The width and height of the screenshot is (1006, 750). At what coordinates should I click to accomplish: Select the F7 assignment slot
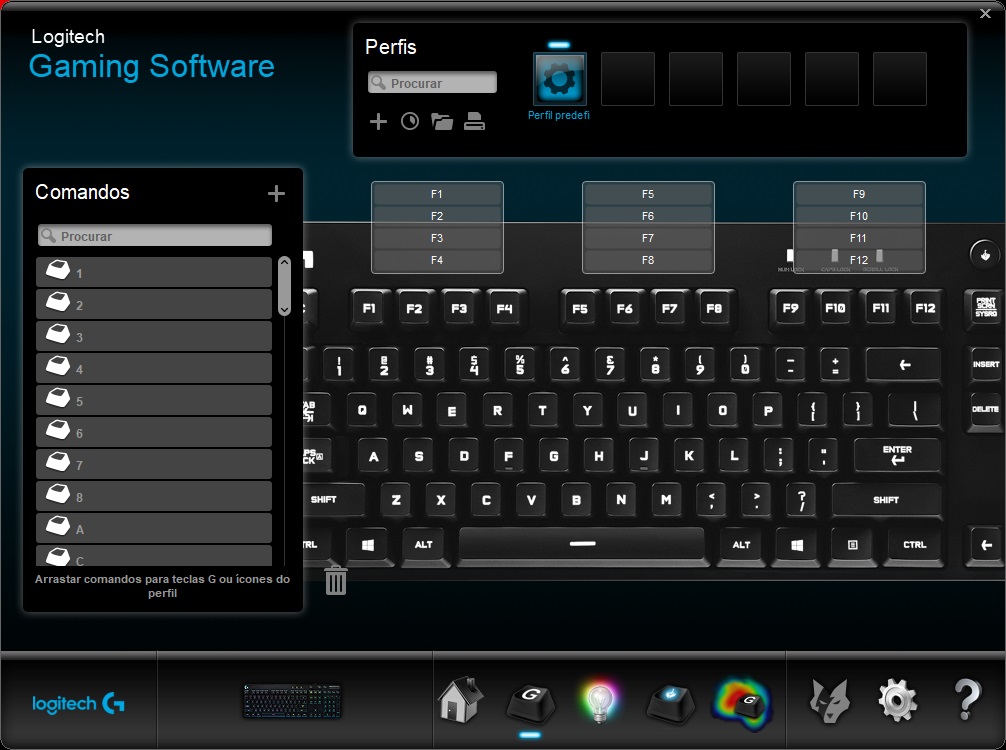click(648, 238)
